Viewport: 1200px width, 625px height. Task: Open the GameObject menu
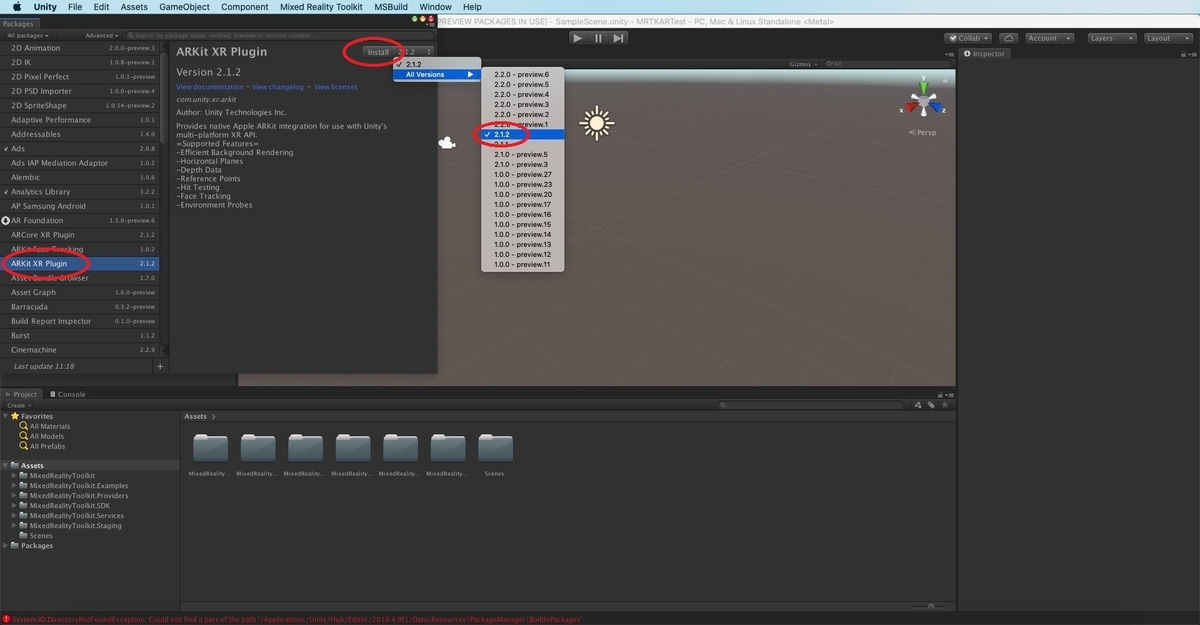[185, 7]
